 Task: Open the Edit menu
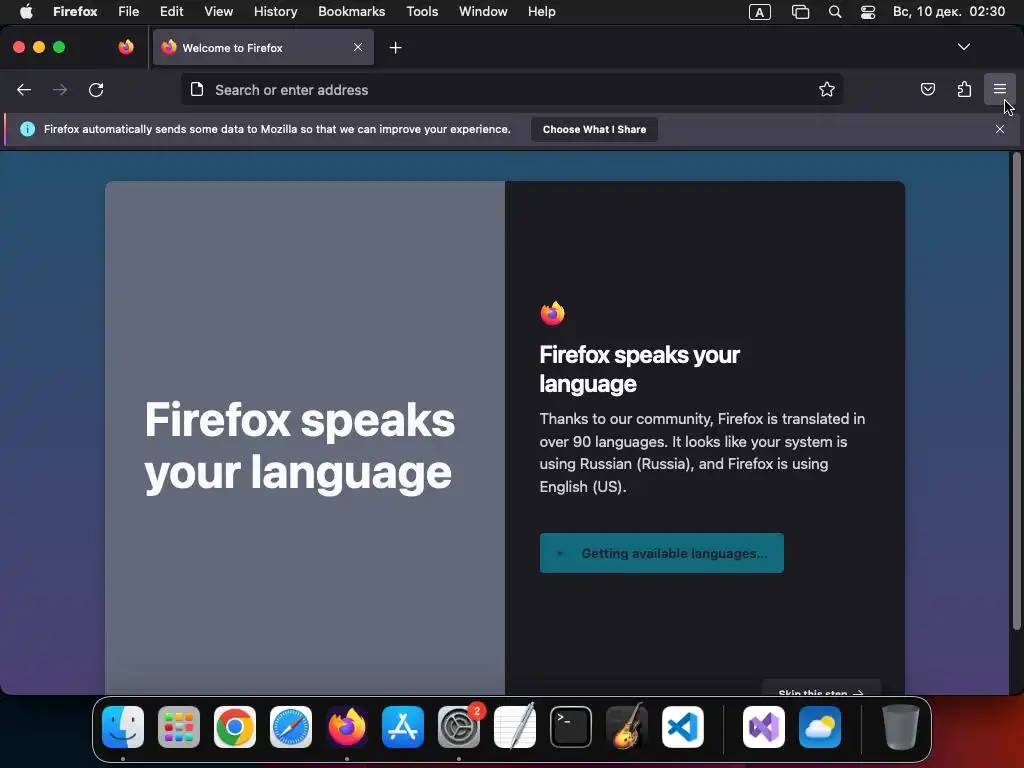pyautogui.click(x=171, y=12)
